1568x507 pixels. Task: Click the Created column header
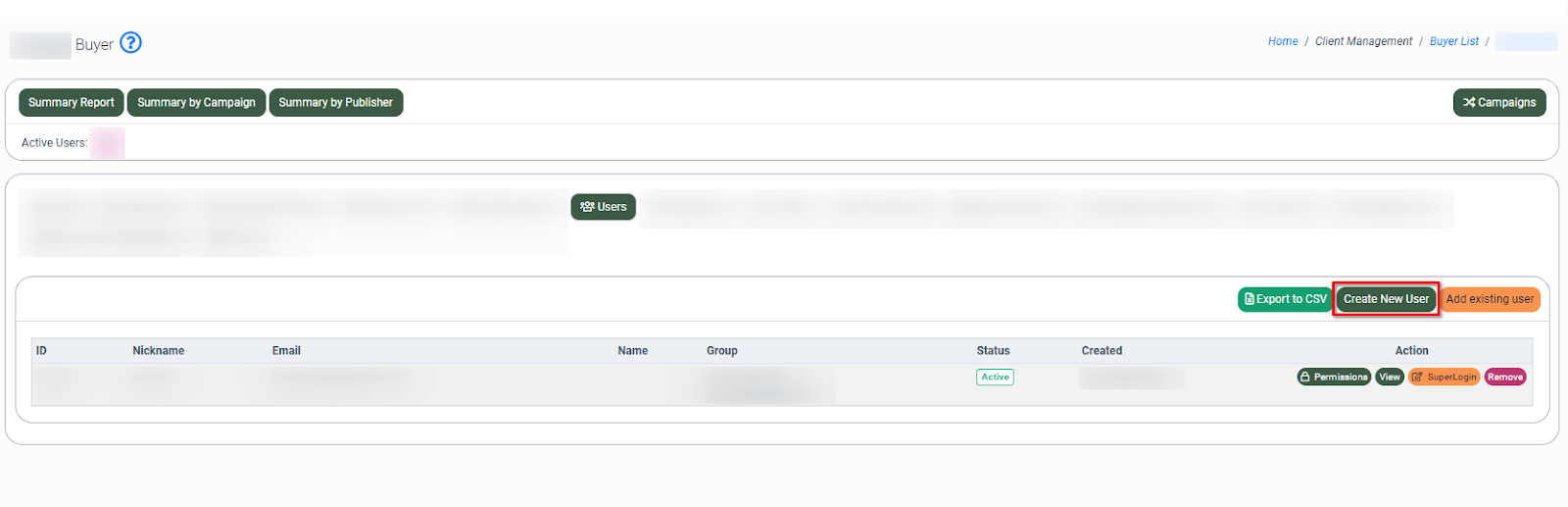click(1102, 351)
